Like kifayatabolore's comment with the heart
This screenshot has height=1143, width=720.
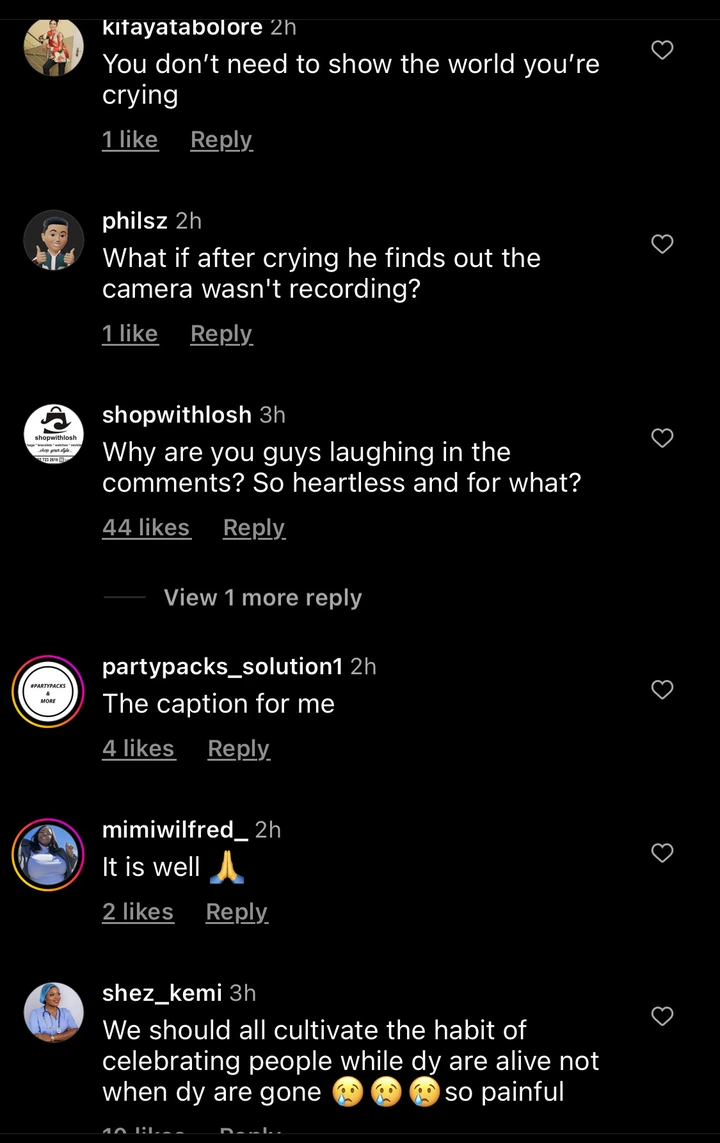(x=662, y=50)
